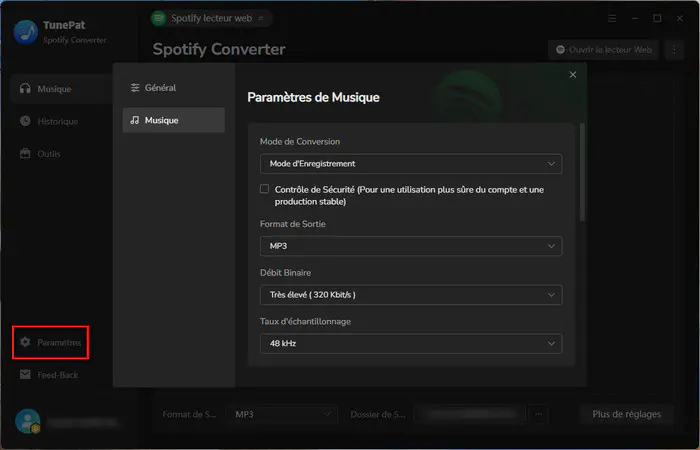Click the gear icon beside Paramètres
The image size is (700, 450).
(x=25, y=342)
